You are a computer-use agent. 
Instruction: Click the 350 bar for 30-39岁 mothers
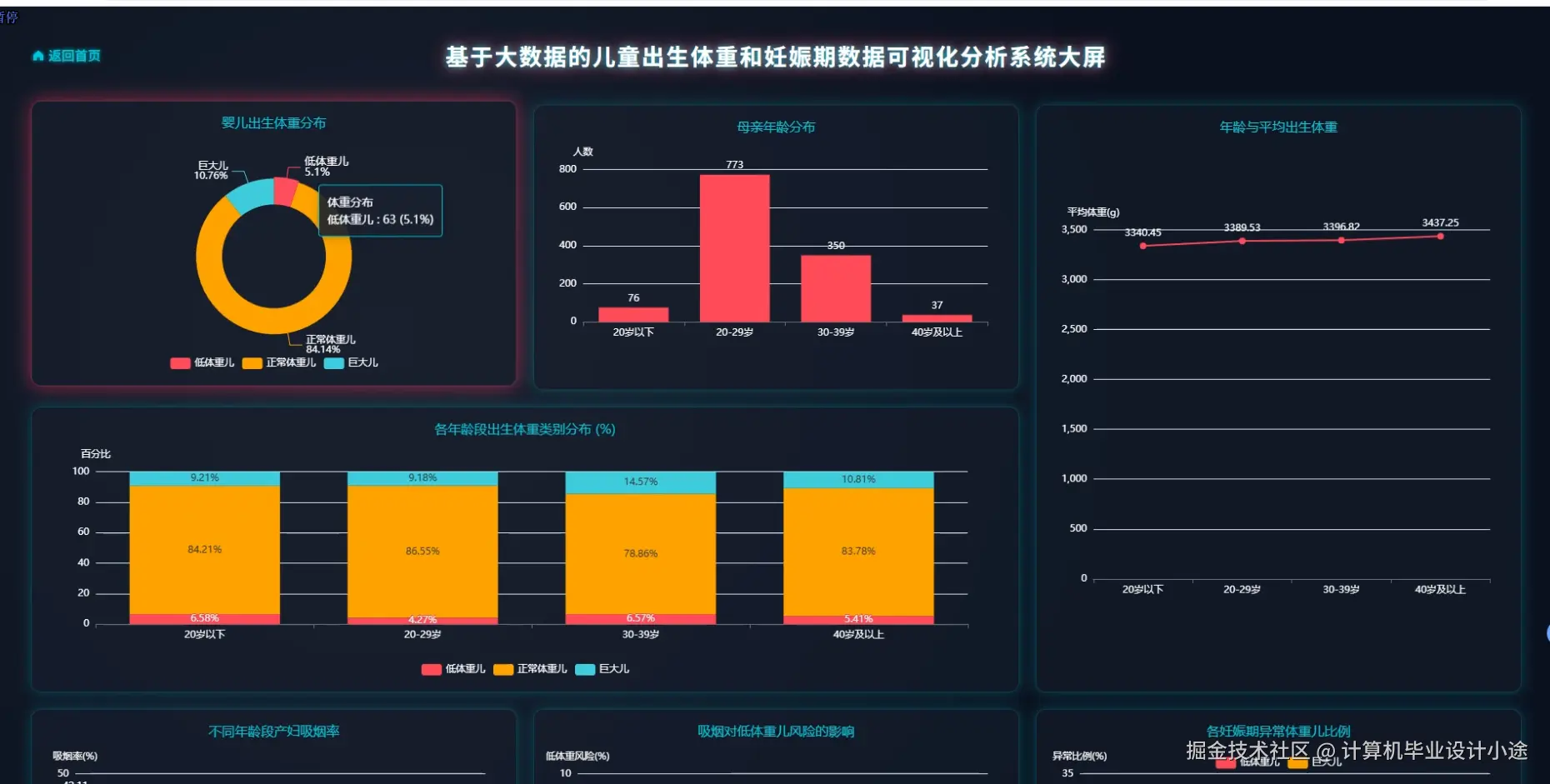(836, 288)
